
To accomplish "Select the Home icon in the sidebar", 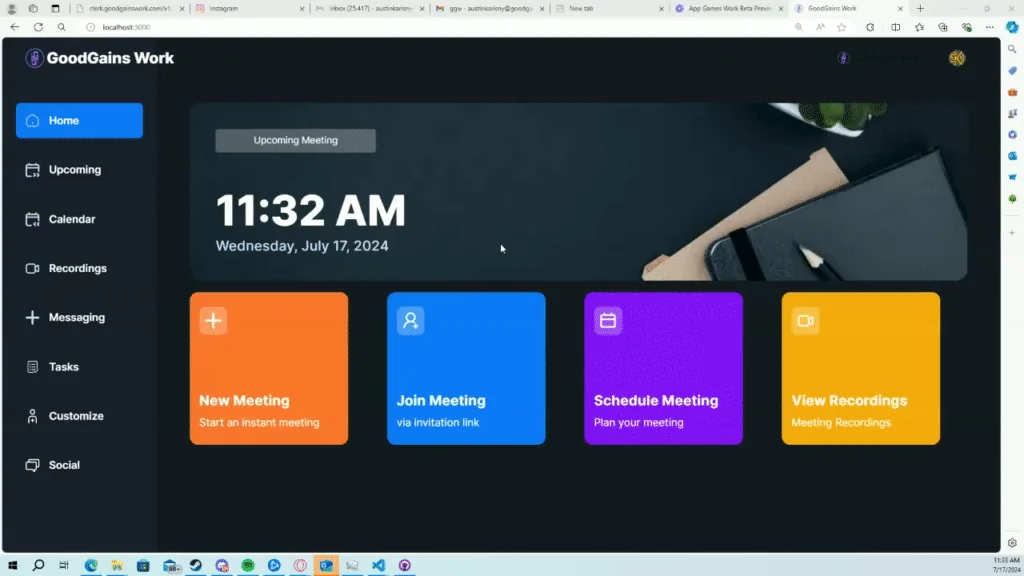I will (x=30, y=120).
